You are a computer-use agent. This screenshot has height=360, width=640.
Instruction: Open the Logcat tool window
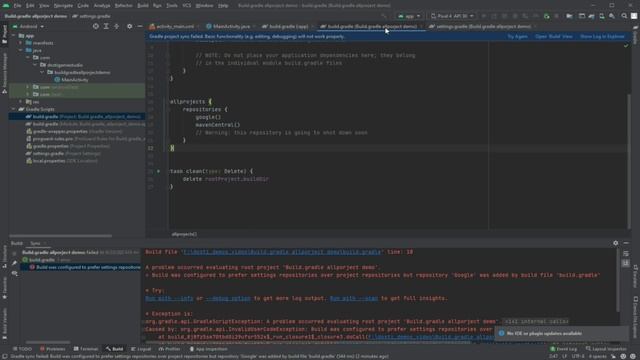pos(141,349)
